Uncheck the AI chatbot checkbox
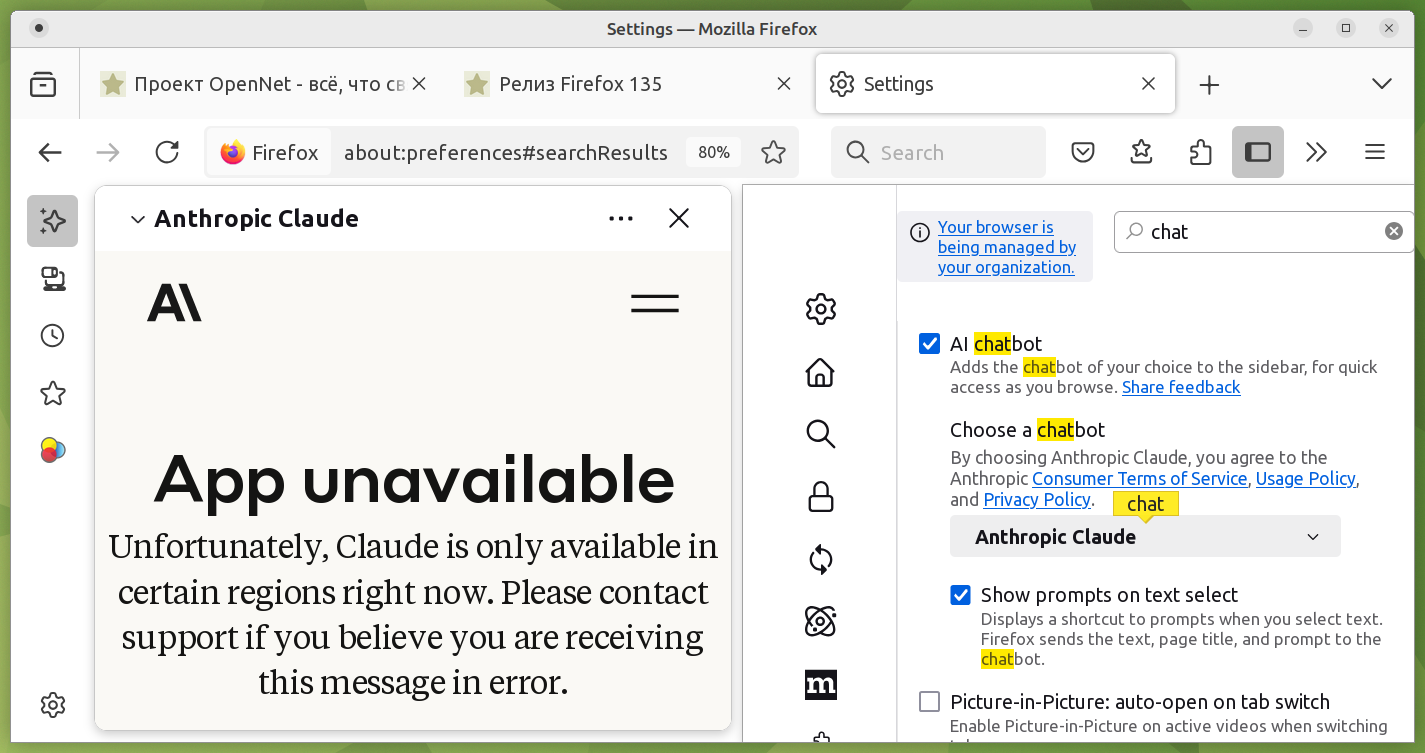1425x753 pixels. click(930, 344)
